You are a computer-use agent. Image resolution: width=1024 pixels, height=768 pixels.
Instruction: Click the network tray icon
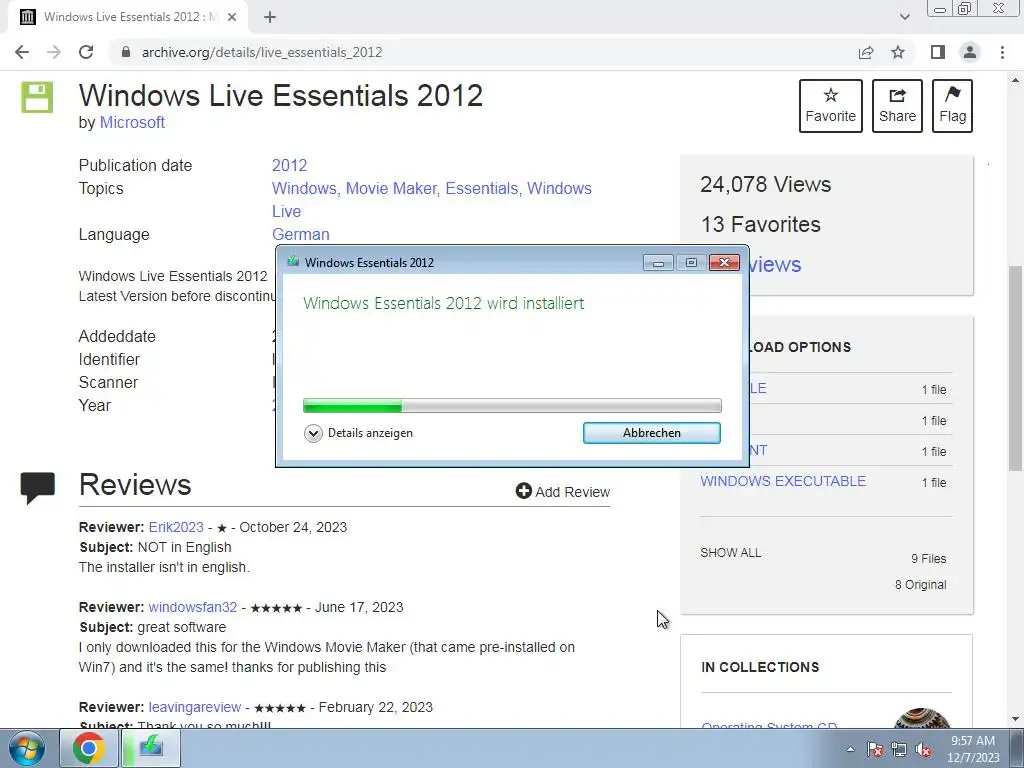[899, 749]
